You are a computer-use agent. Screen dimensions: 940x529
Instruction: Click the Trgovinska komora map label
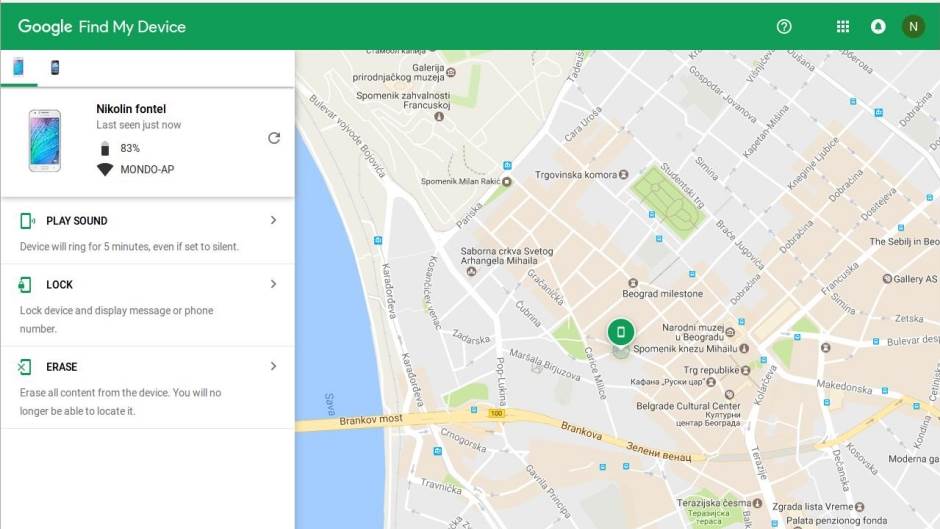[x=576, y=174]
